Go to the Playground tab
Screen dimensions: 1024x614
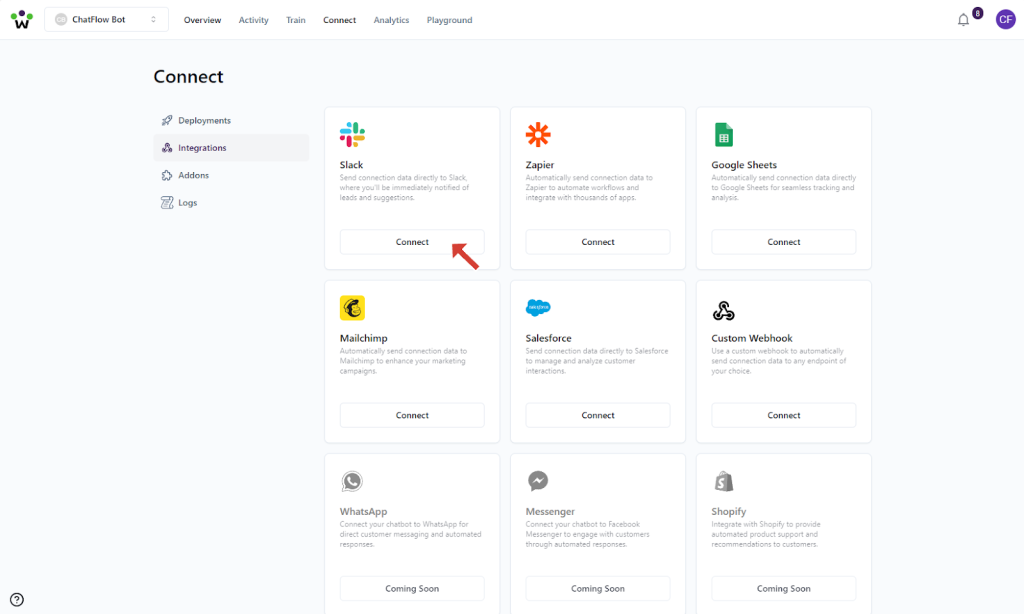449,20
